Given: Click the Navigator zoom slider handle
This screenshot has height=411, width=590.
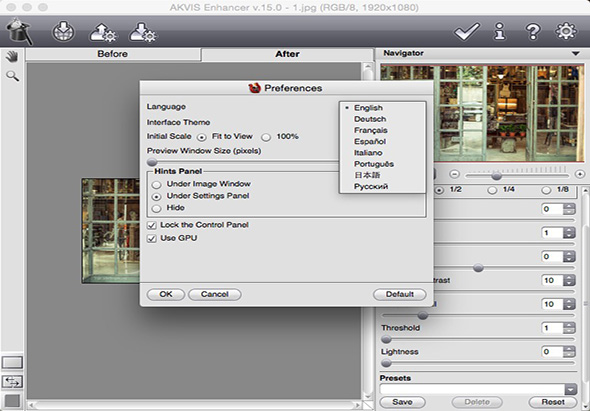Looking at the screenshot, I should [x=497, y=175].
